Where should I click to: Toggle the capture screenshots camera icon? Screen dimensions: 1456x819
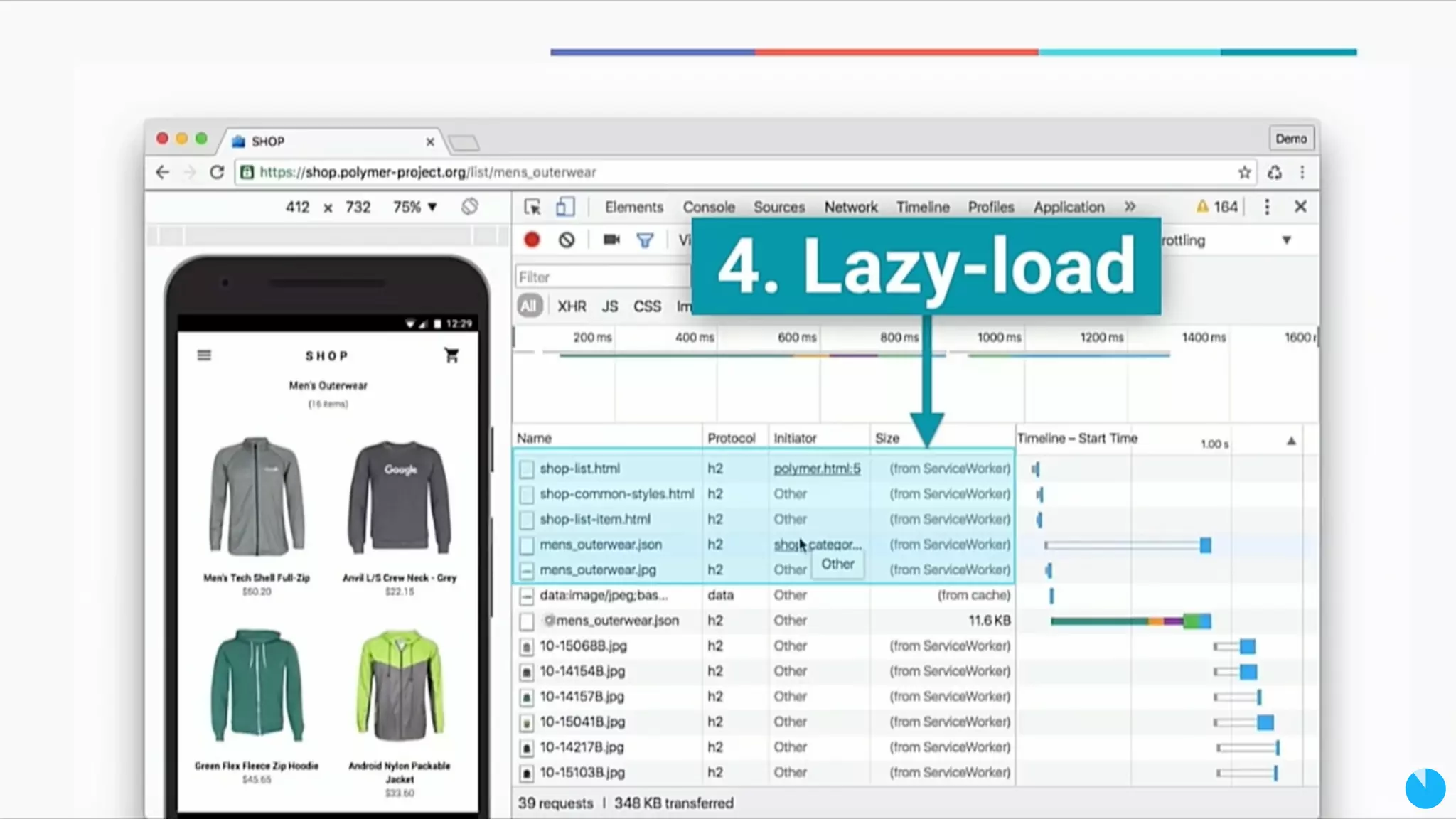tap(611, 240)
